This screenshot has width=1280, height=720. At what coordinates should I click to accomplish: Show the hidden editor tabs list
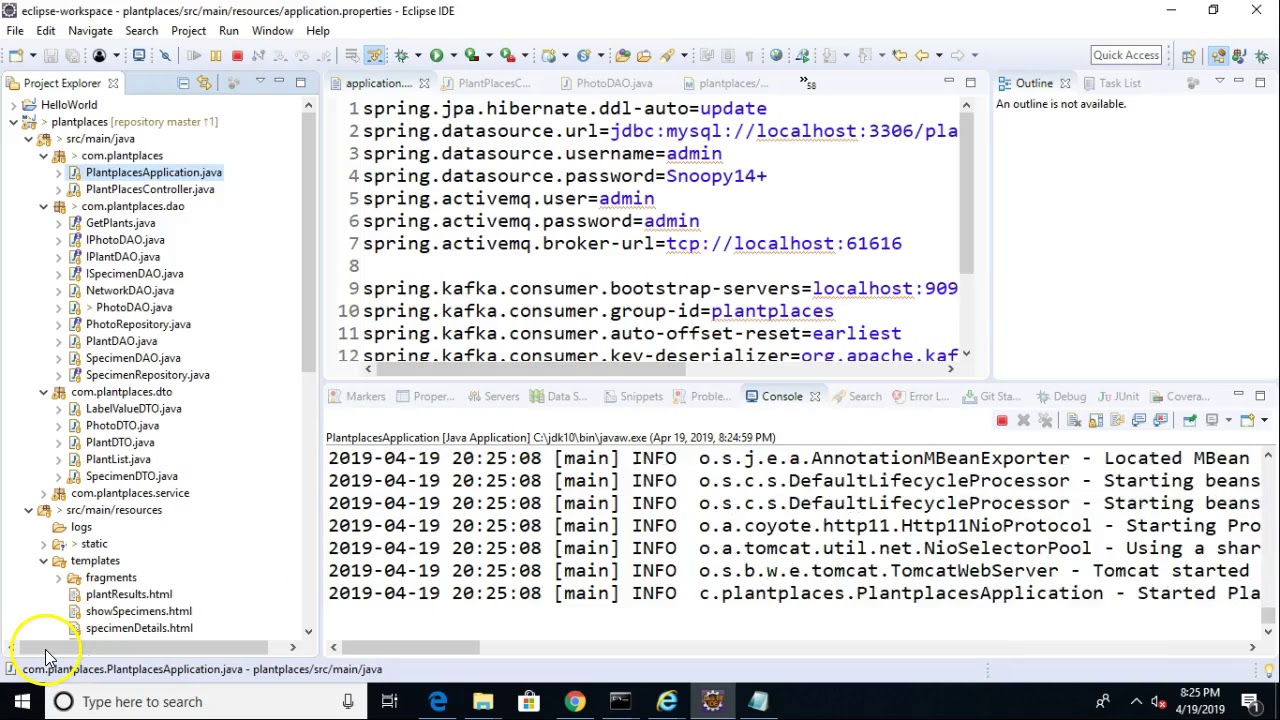point(807,83)
